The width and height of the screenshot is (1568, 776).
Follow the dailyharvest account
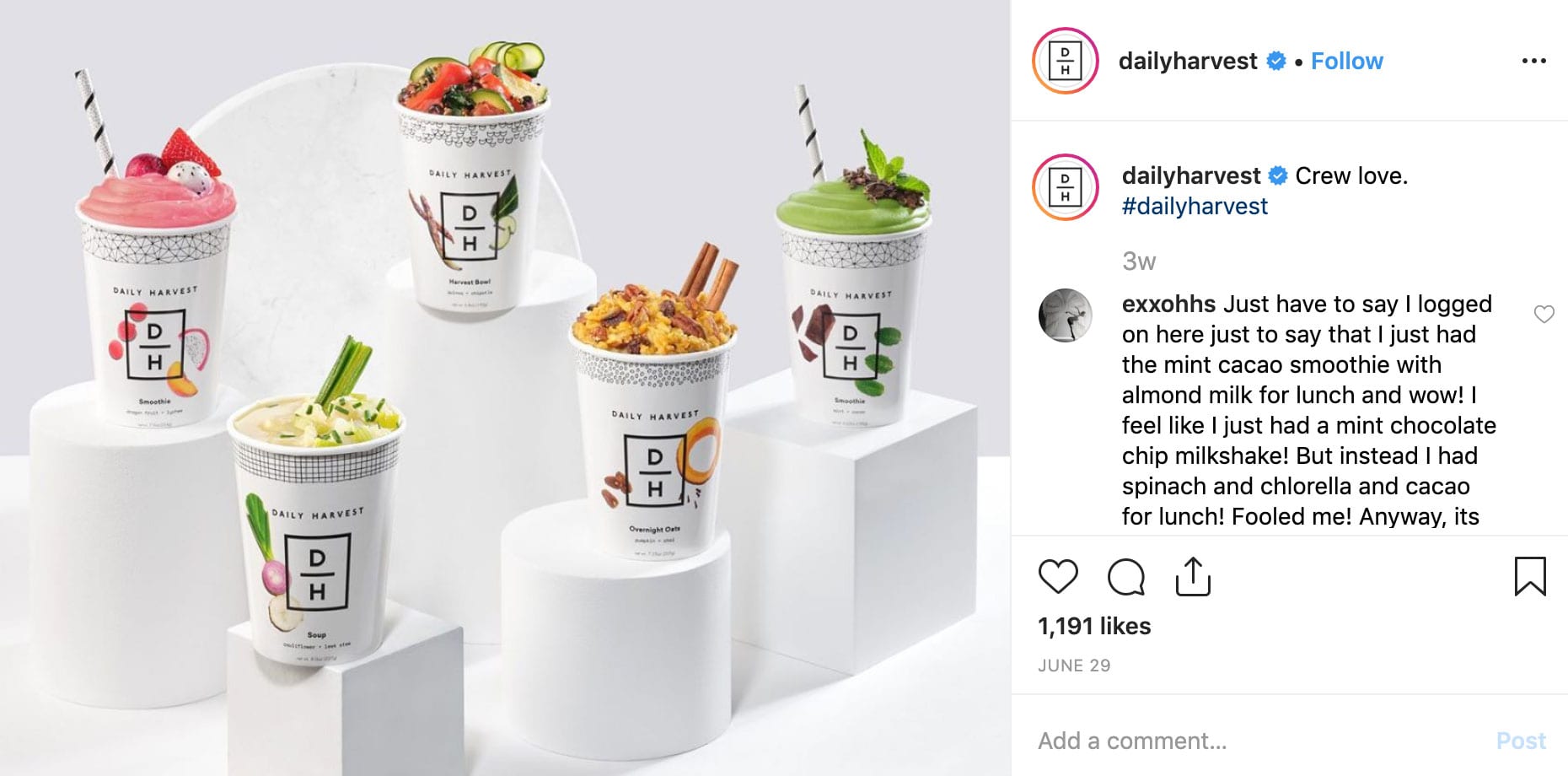tap(1346, 61)
